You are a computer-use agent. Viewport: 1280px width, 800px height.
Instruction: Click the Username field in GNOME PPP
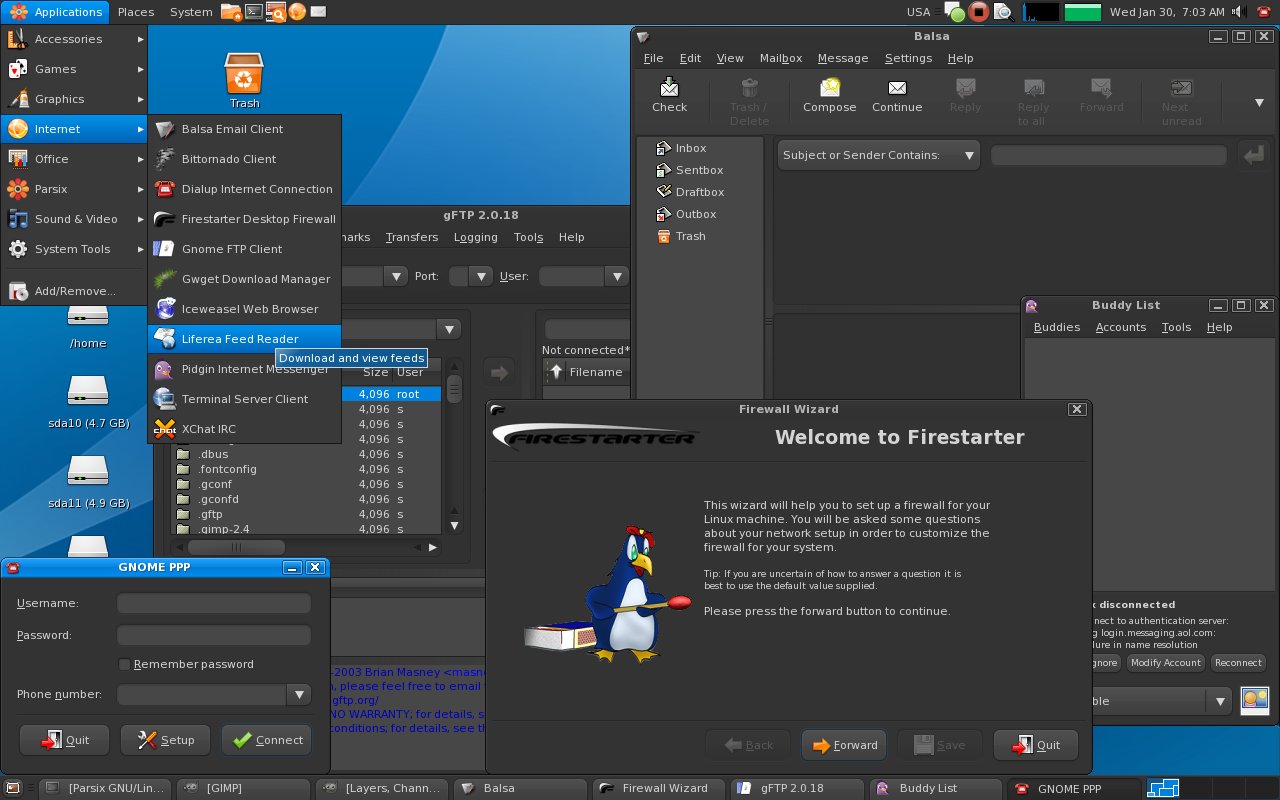(x=214, y=603)
